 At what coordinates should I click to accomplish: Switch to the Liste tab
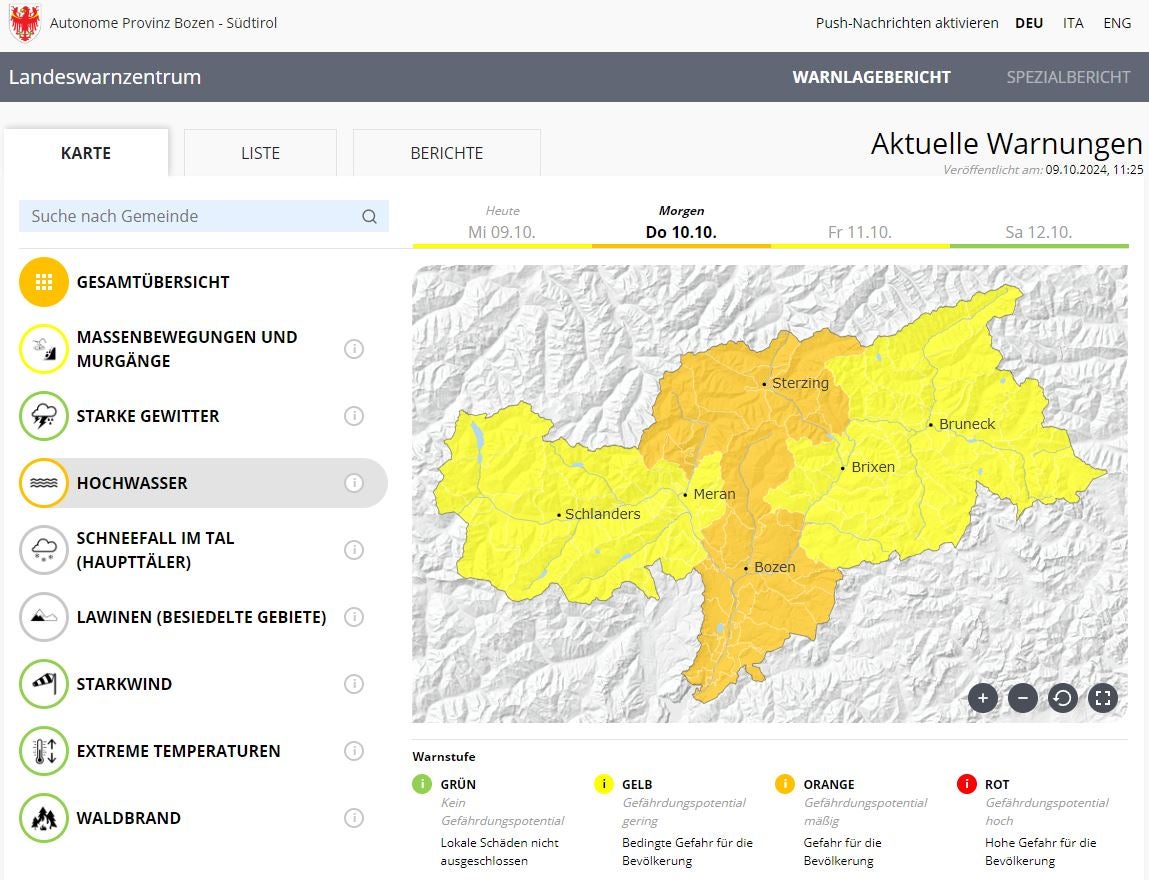[260, 153]
